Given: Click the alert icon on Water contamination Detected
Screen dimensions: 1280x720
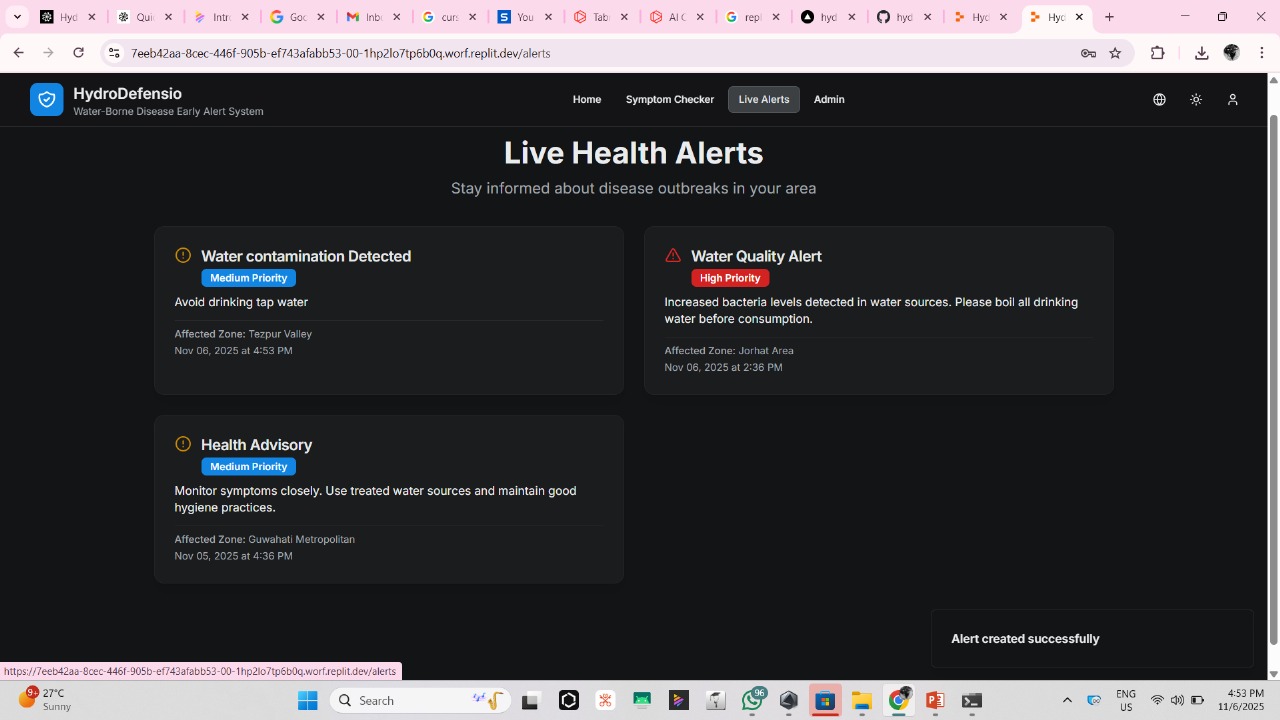Looking at the screenshot, I should pyautogui.click(x=183, y=255).
